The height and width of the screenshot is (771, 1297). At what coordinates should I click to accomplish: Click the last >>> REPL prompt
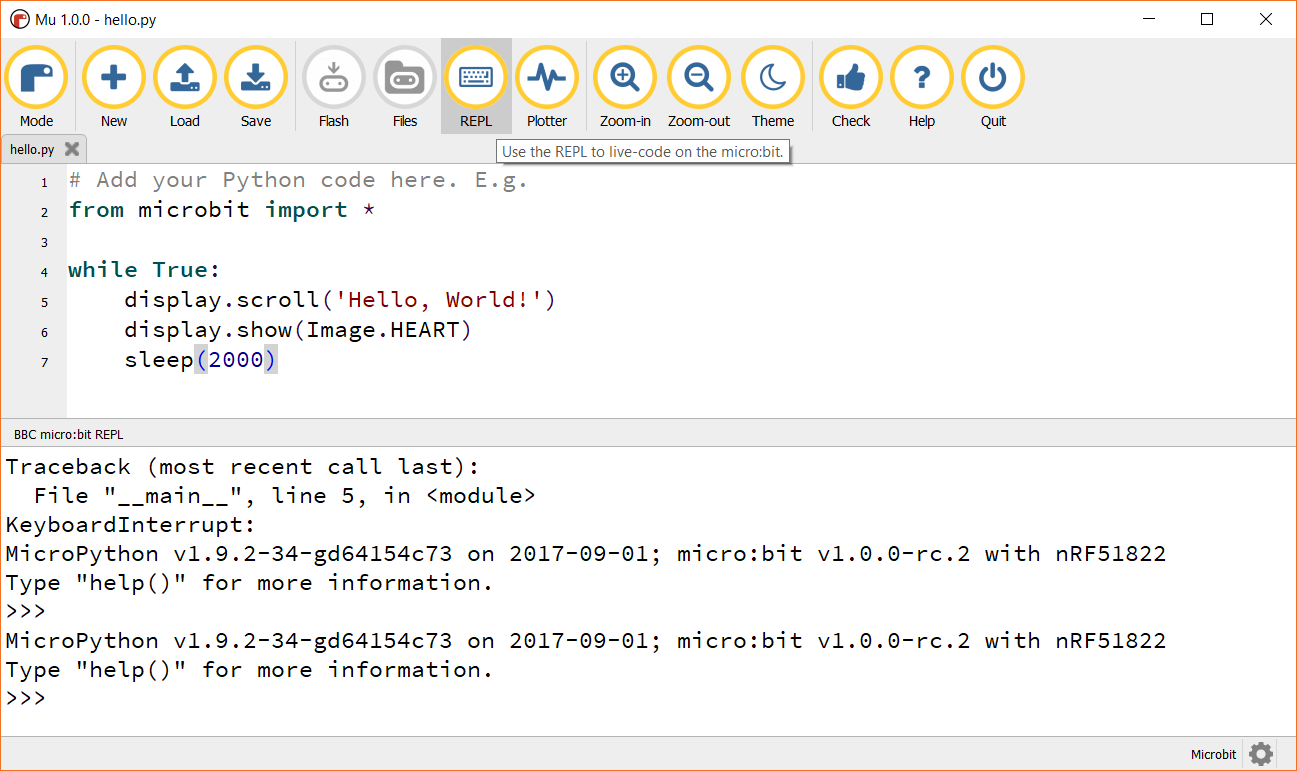click(25, 698)
